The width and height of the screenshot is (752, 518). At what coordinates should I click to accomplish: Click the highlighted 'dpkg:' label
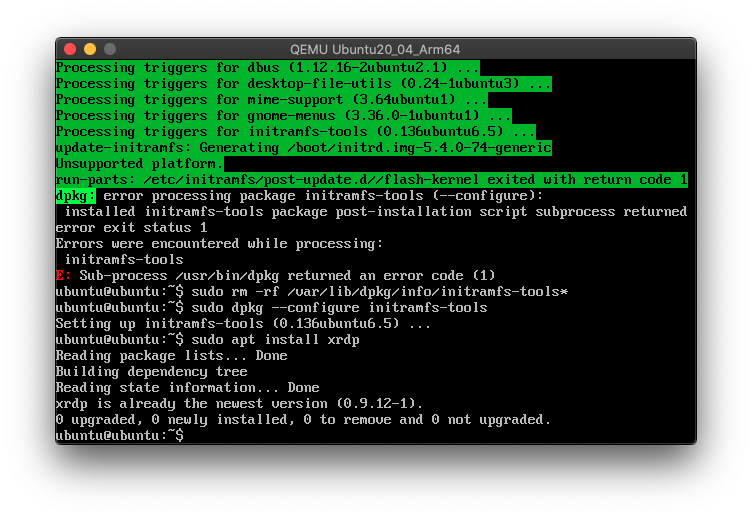tap(75, 196)
